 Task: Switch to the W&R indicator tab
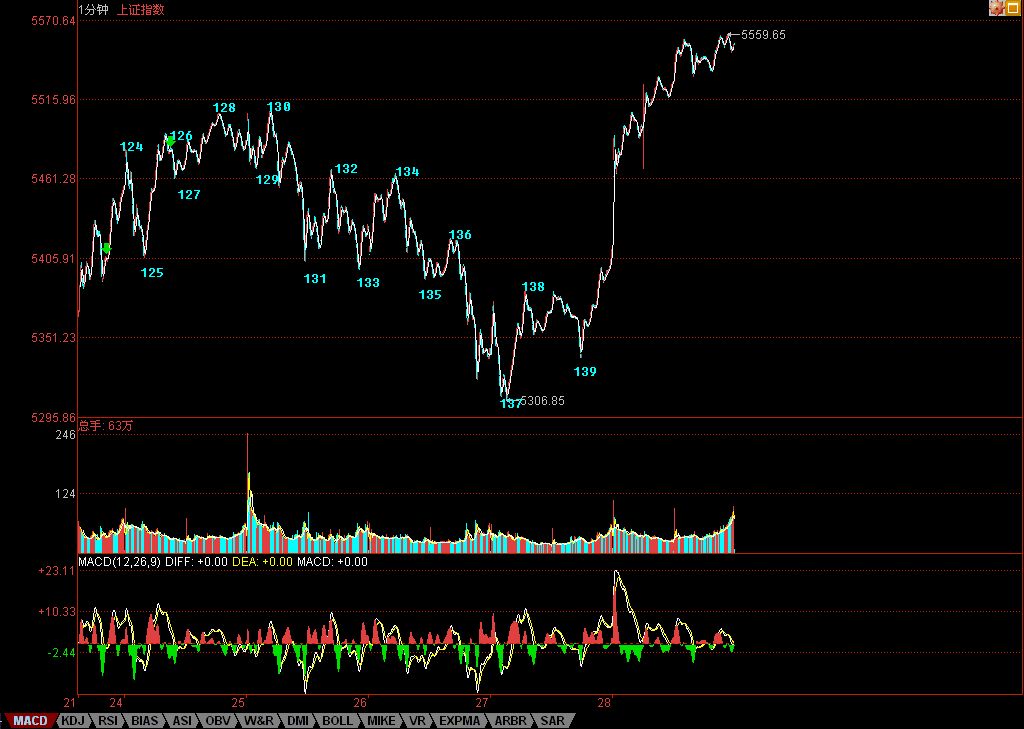258,720
